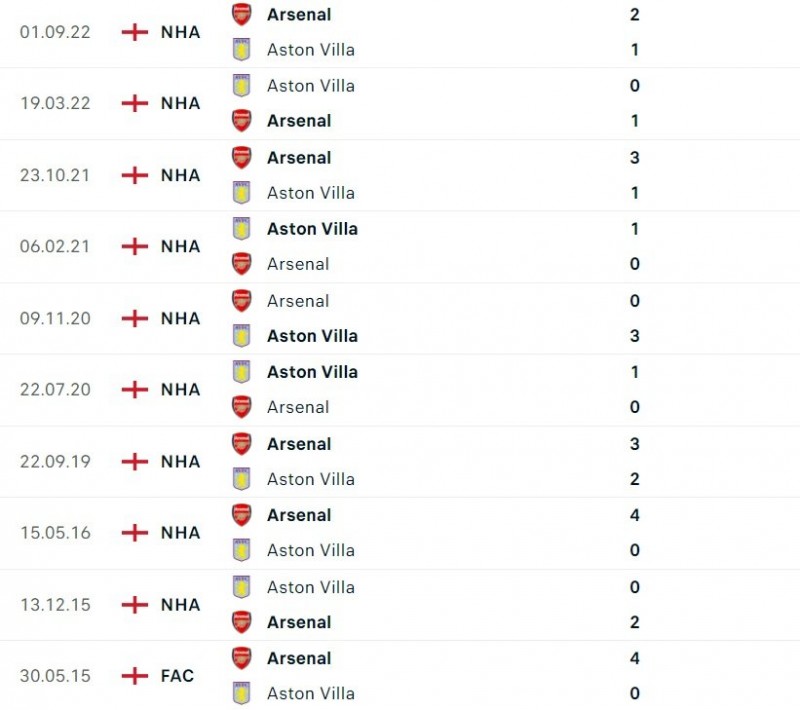Click Aston Villa crest in 19.03.22 match
The height and width of the screenshot is (710, 800).
[x=242, y=86]
